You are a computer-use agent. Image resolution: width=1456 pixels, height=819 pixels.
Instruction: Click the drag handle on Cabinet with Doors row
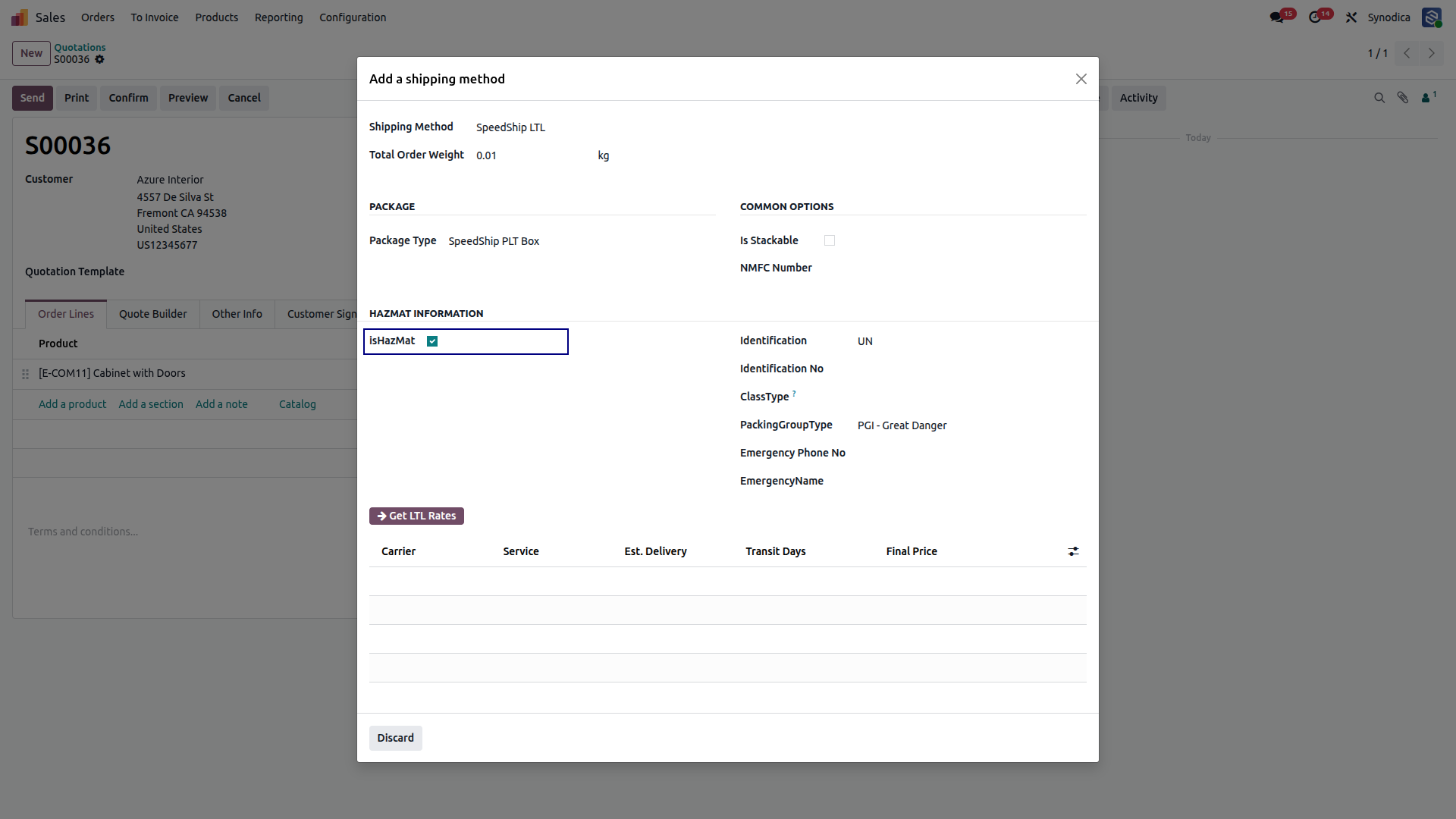pyautogui.click(x=25, y=374)
